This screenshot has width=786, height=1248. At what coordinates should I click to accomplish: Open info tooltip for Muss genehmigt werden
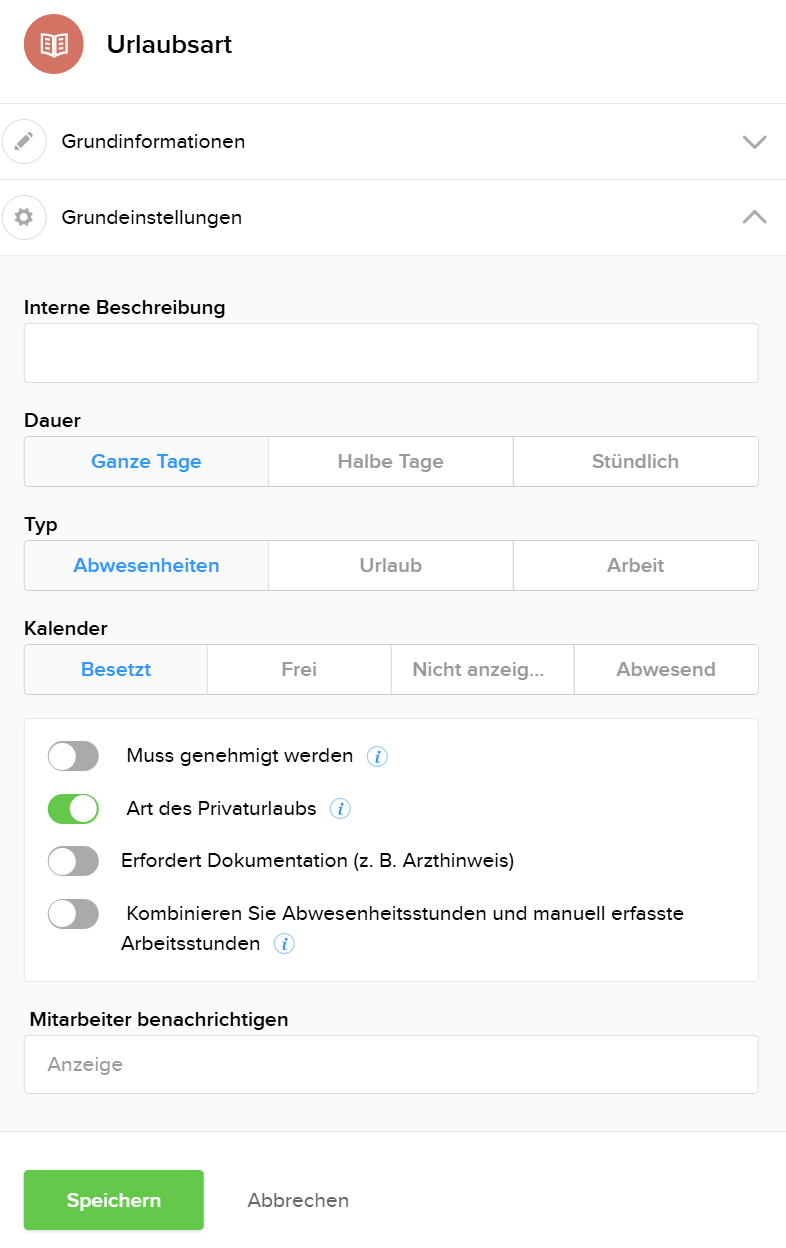[x=377, y=757]
